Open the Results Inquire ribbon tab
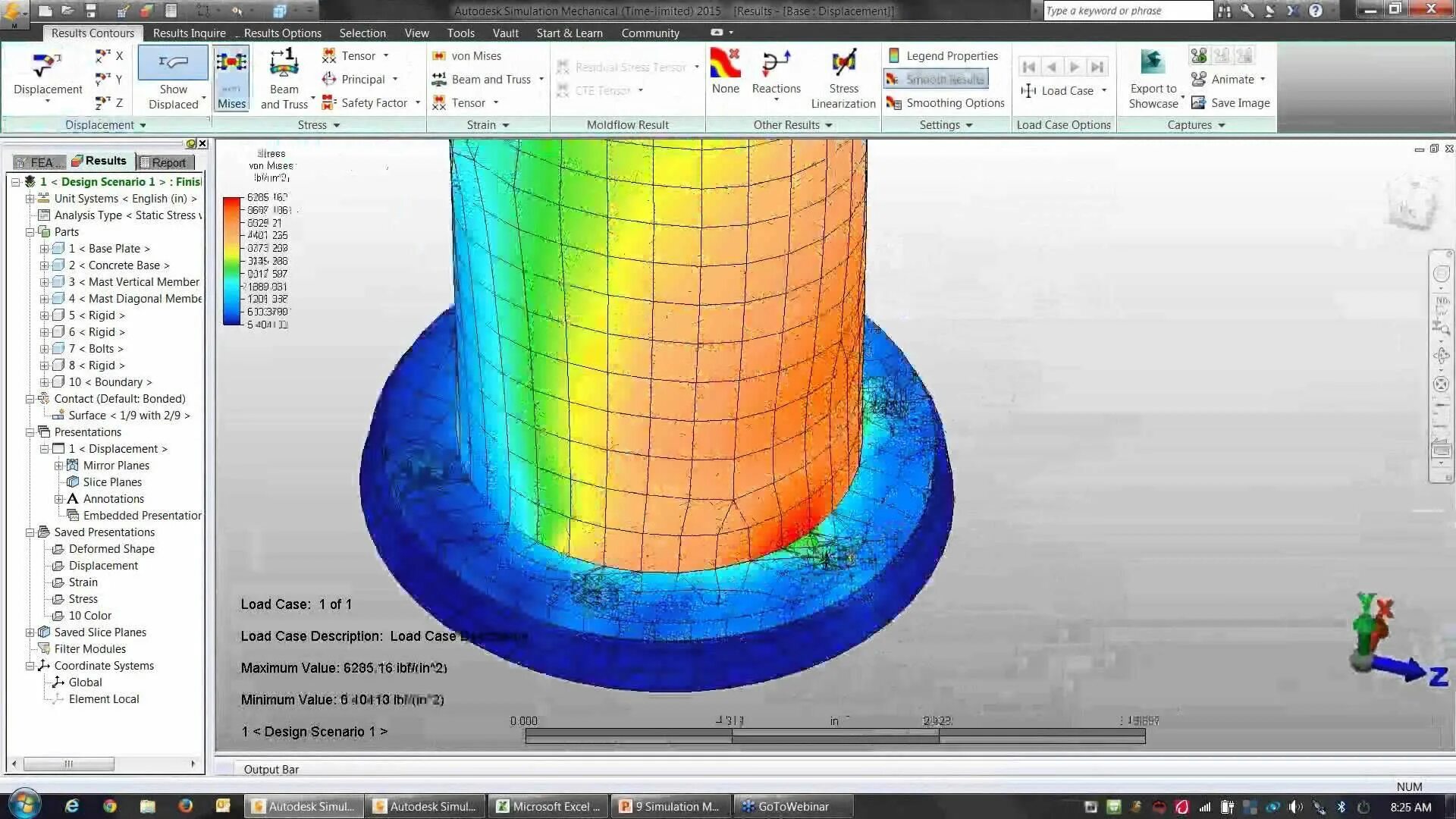Screen dimensions: 1456x819 (x=189, y=33)
